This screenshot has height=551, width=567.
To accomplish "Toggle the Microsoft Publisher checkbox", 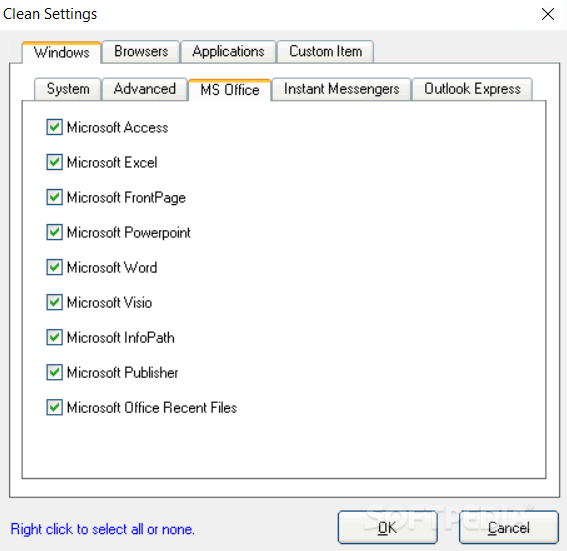I will 54,372.
